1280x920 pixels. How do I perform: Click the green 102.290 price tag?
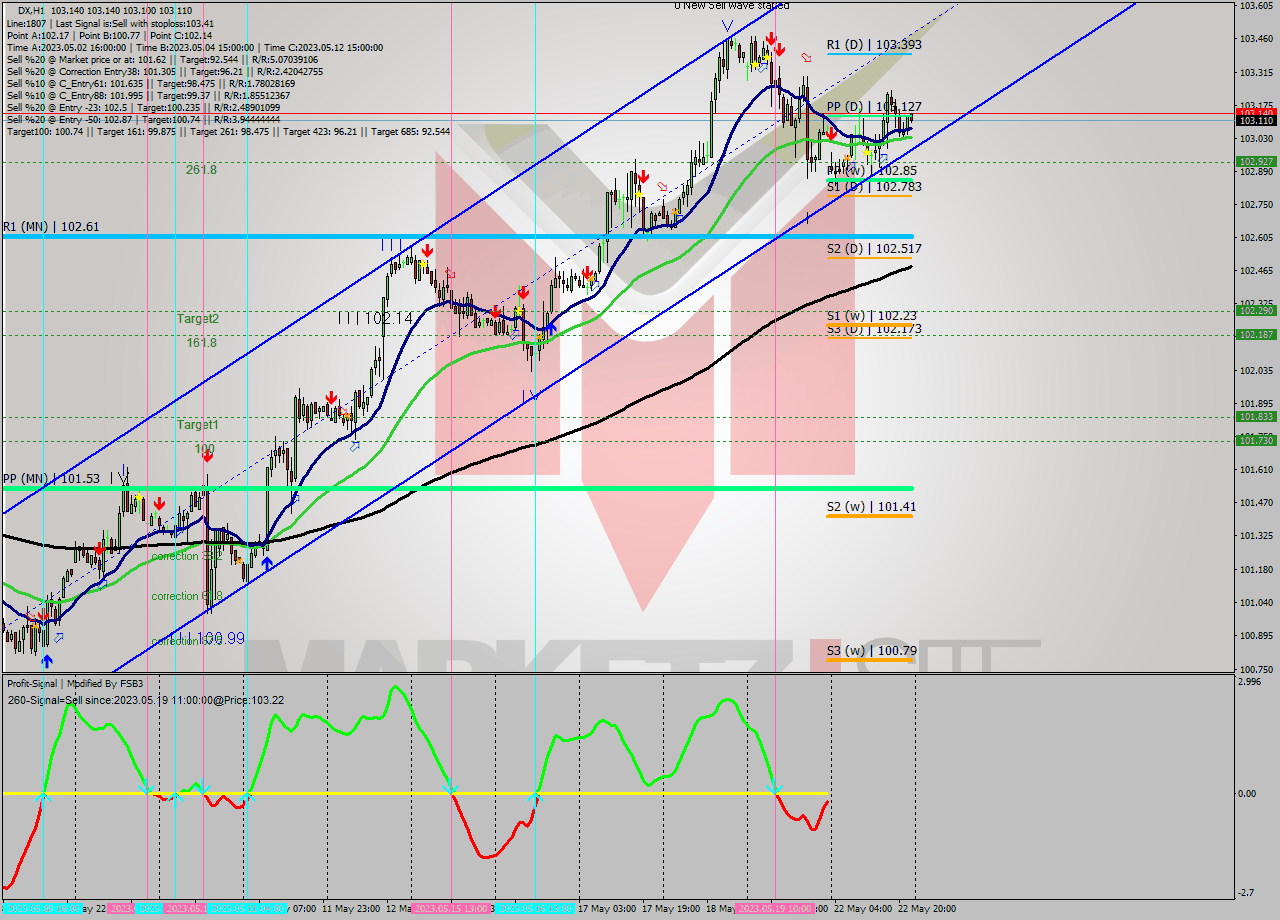(1257, 311)
